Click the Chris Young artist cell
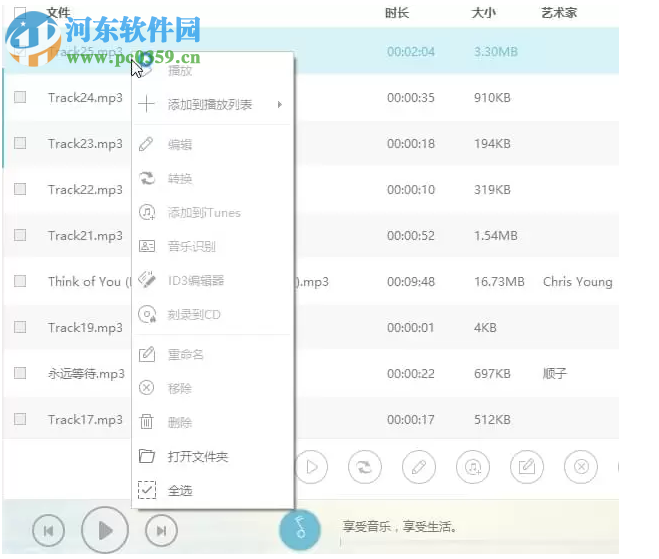Screen dimensions: 659x559 tap(578, 282)
